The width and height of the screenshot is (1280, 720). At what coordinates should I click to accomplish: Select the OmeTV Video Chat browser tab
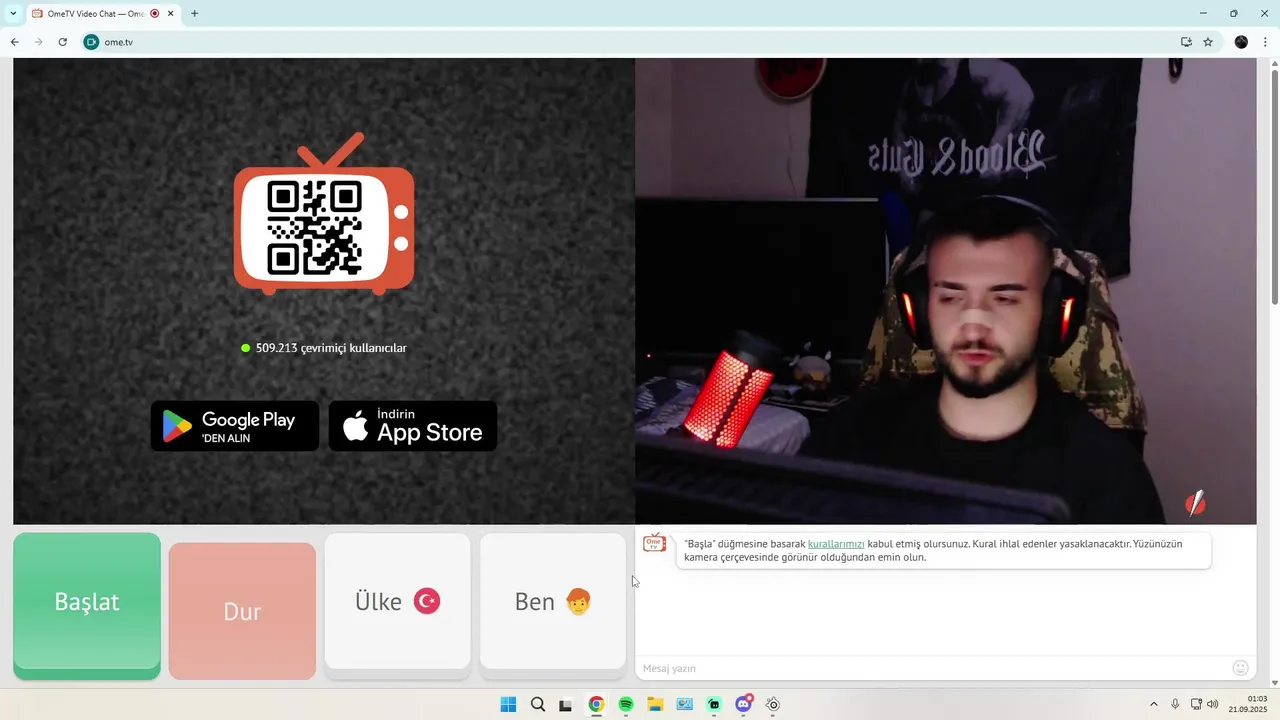tap(102, 14)
